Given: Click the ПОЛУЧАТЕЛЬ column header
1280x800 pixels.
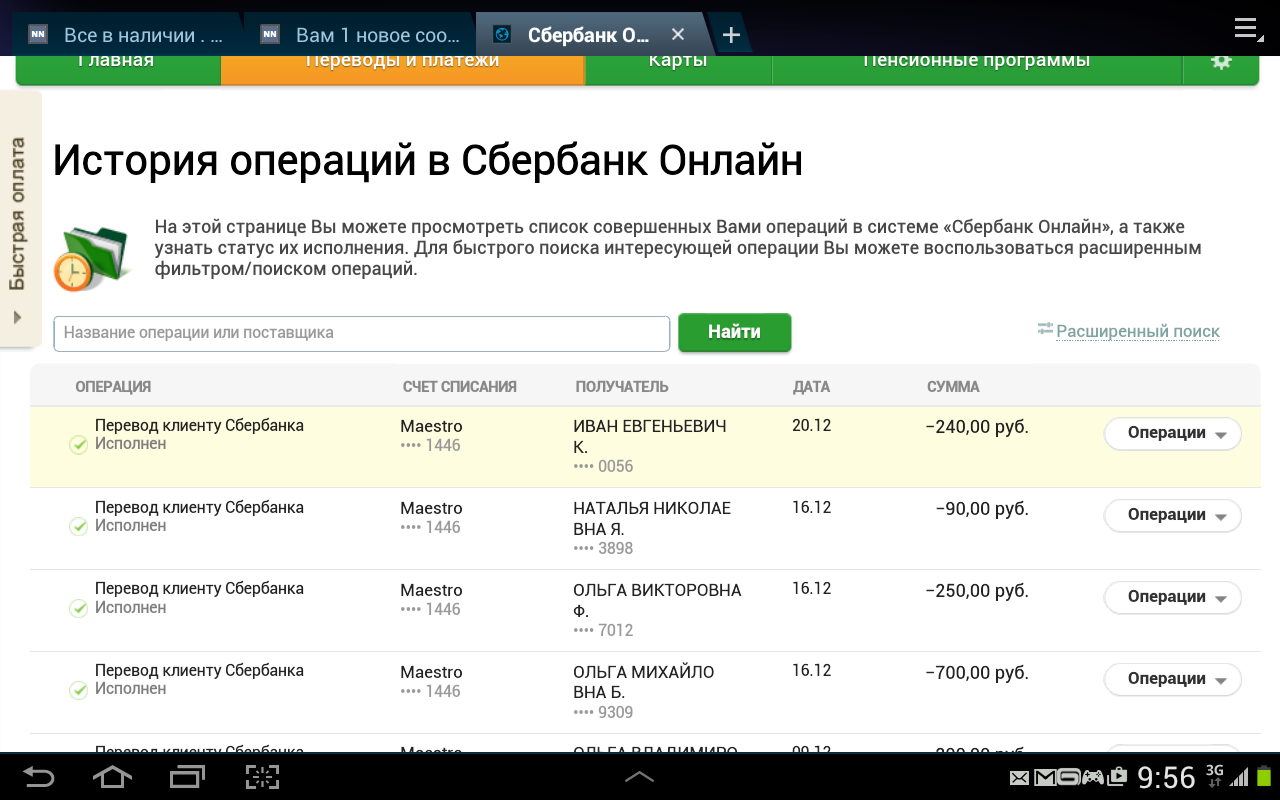Looking at the screenshot, I should point(622,387).
